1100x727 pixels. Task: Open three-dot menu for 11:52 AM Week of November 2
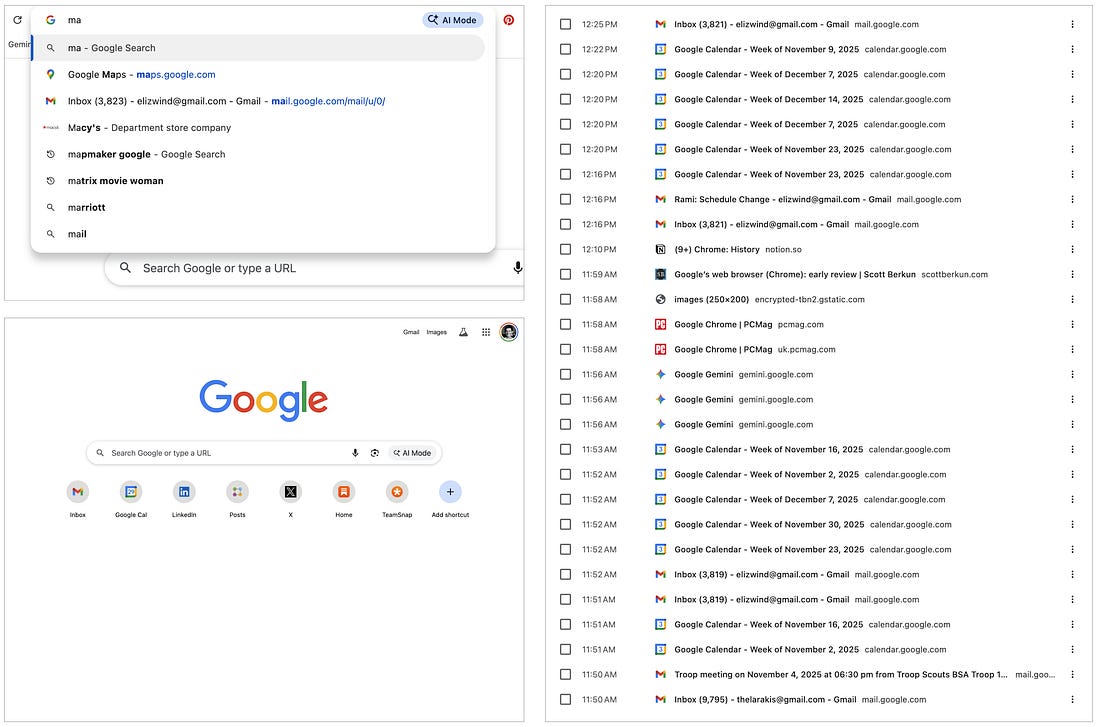click(1072, 475)
